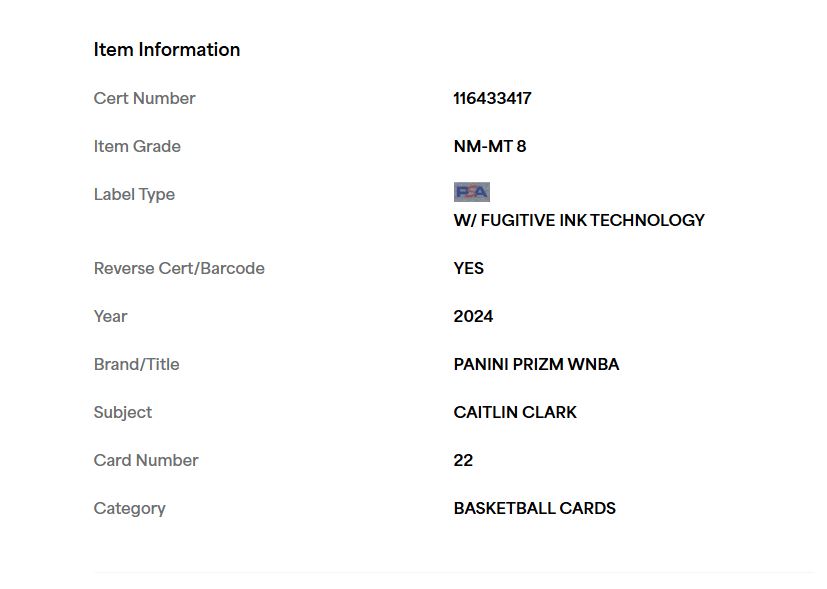827x589 pixels.
Task: Click the Label Type label
Action: [134, 195]
